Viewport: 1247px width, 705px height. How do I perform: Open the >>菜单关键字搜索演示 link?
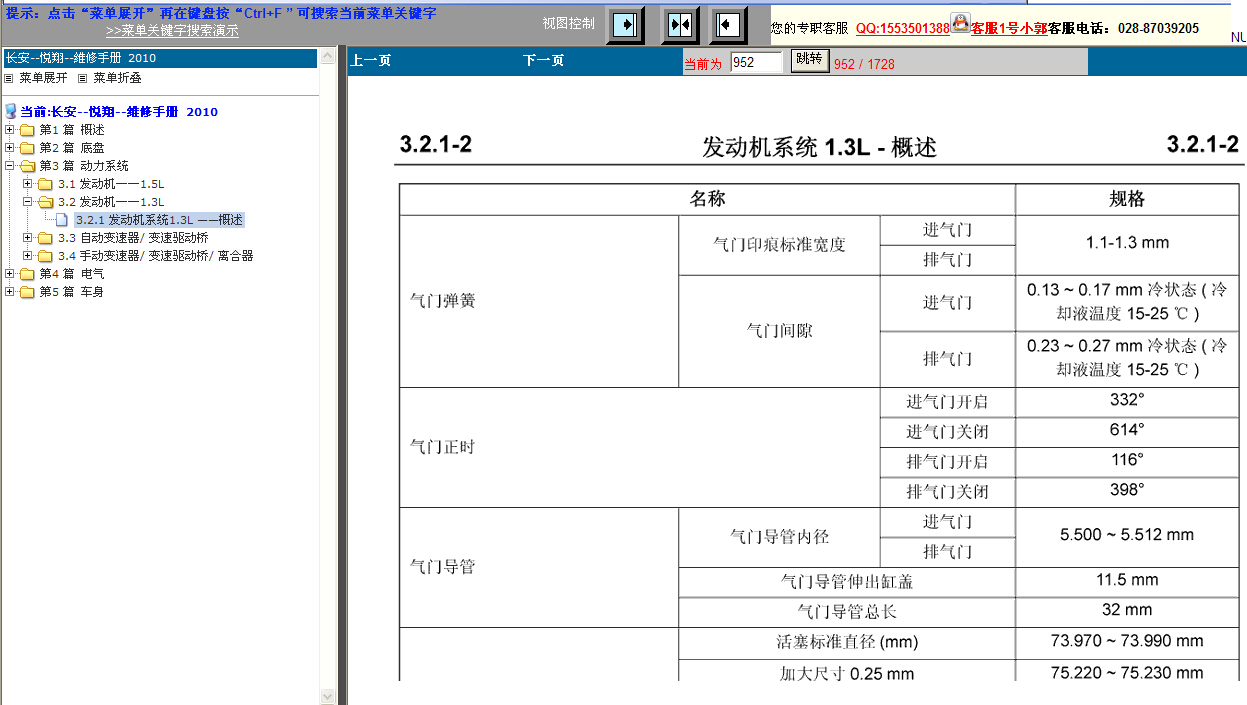point(172,31)
